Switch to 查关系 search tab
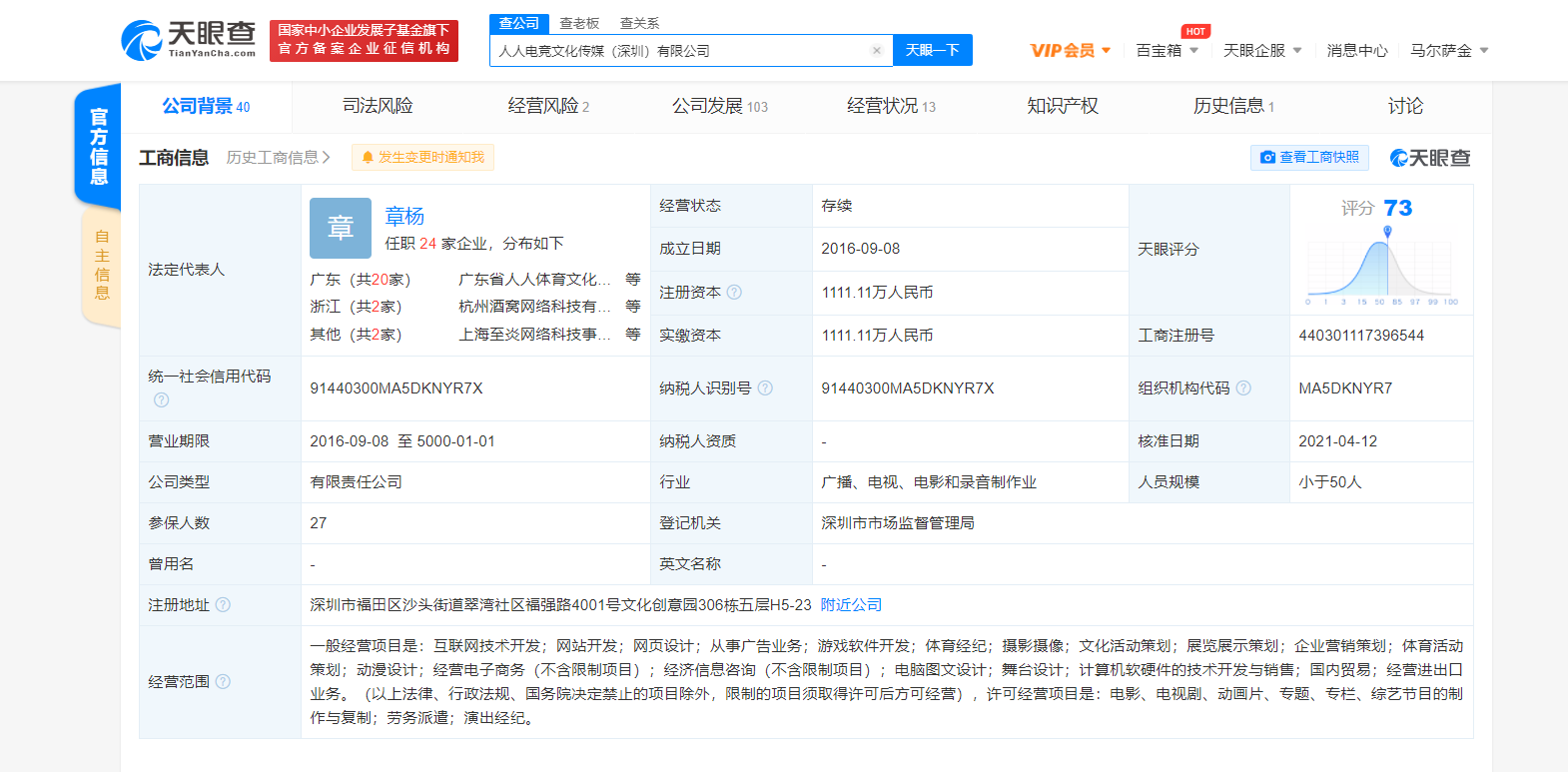1568x772 pixels. (639, 23)
